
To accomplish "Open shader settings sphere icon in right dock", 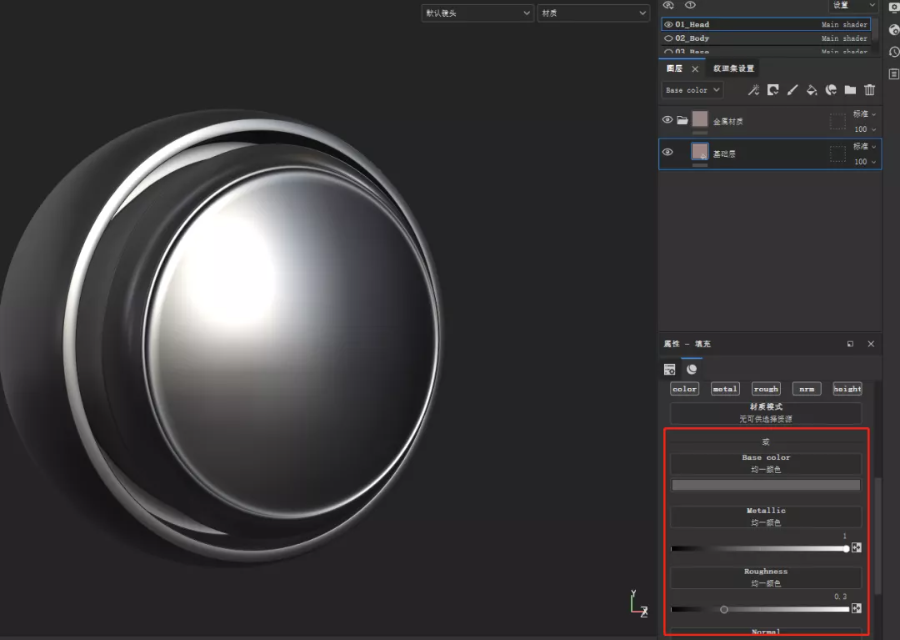I will tap(894, 30).
